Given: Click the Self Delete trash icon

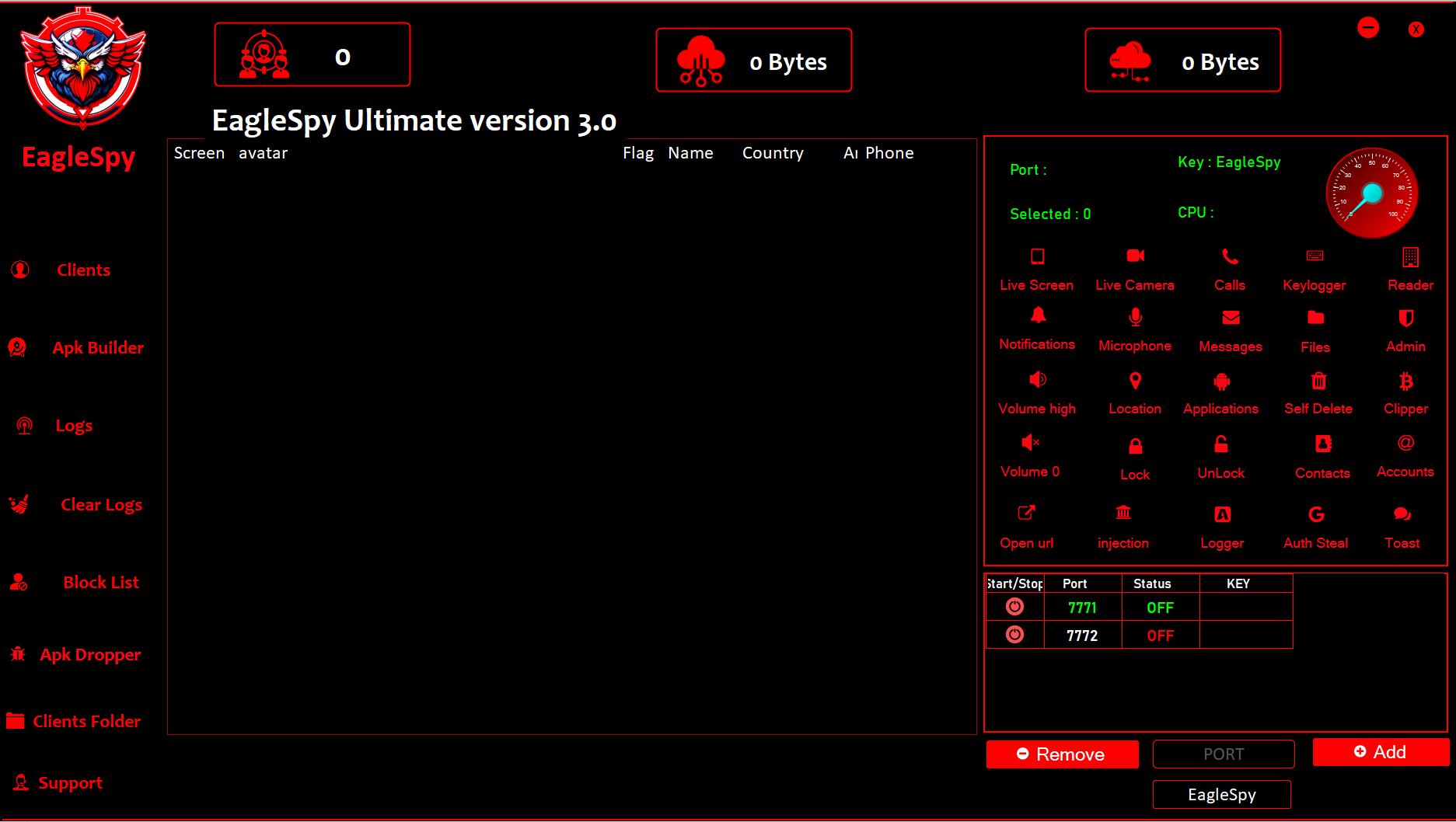Looking at the screenshot, I should coord(1318,381).
